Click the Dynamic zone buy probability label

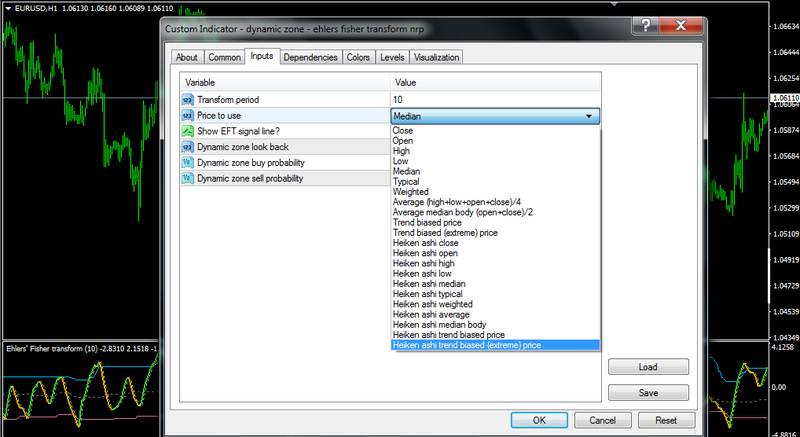tap(251, 163)
